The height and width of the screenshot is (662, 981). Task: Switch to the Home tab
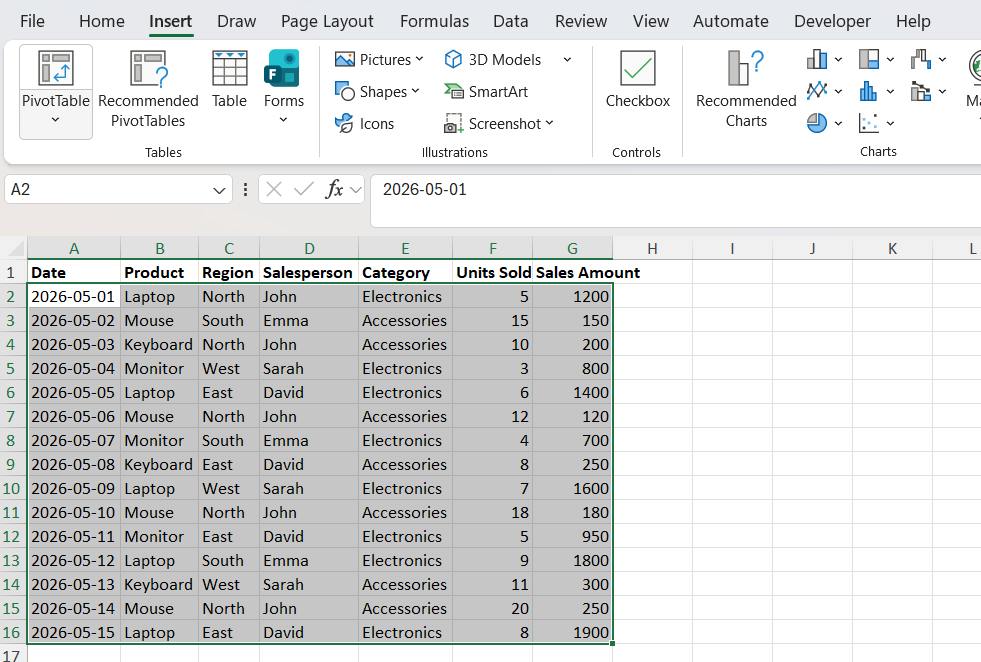(x=101, y=21)
